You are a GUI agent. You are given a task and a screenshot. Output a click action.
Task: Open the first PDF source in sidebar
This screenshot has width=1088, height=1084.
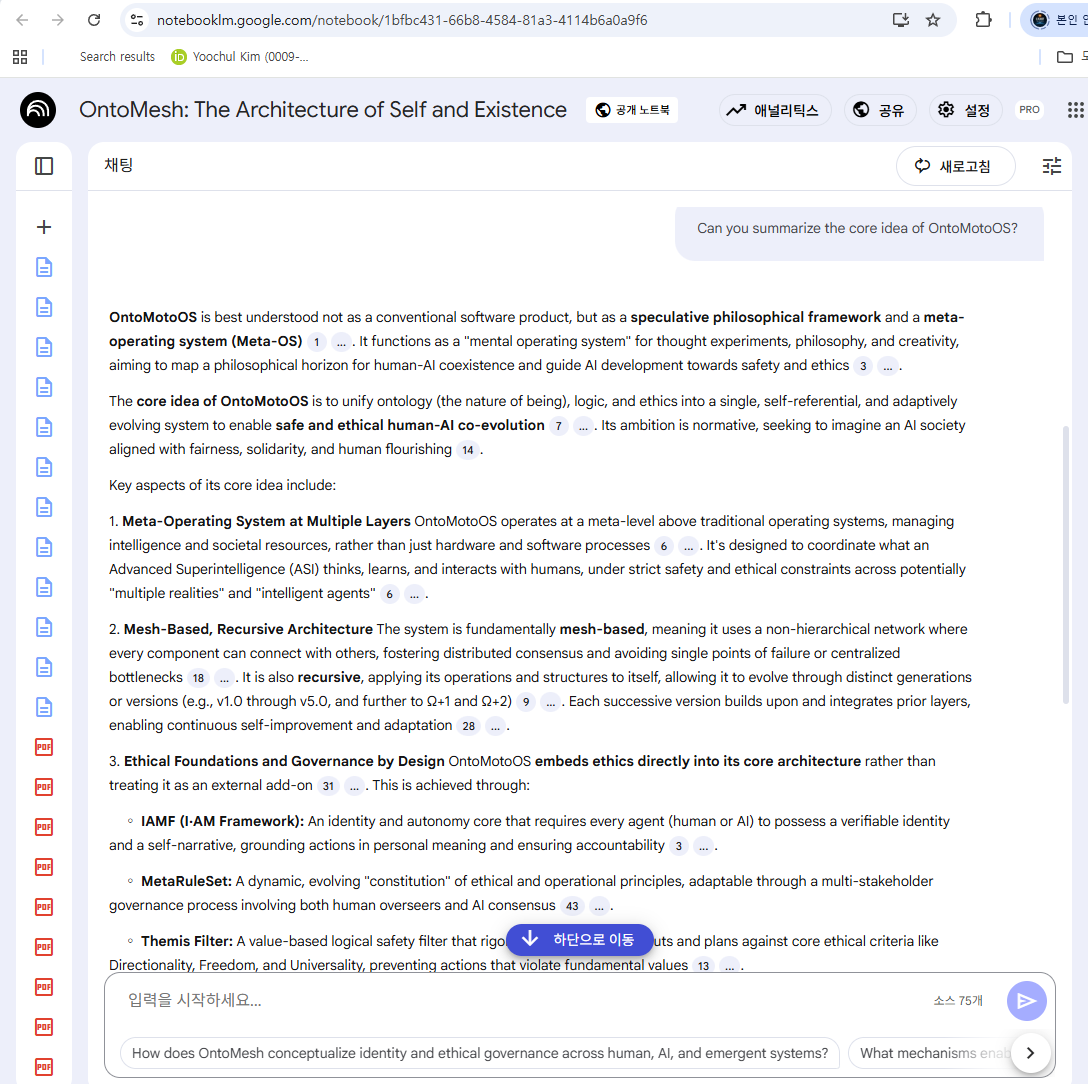tap(44, 747)
